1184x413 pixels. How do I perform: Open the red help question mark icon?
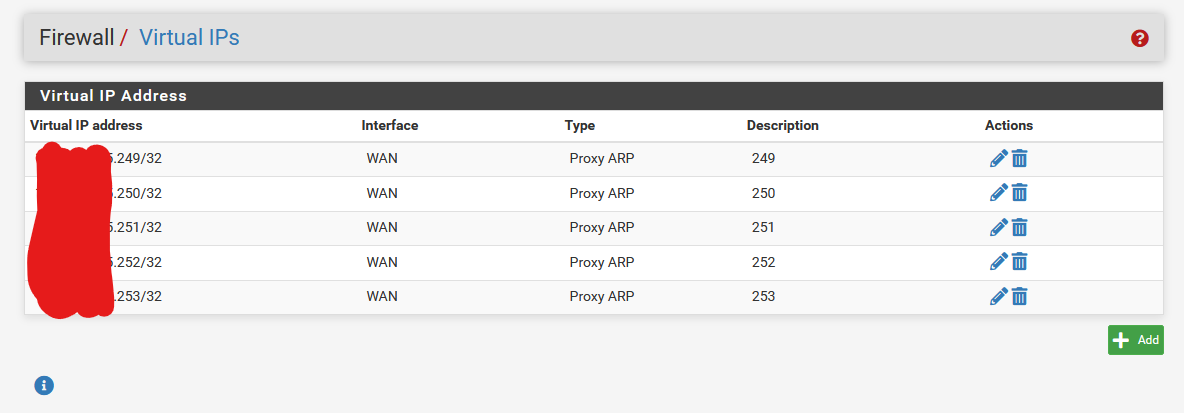tap(1139, 39)
